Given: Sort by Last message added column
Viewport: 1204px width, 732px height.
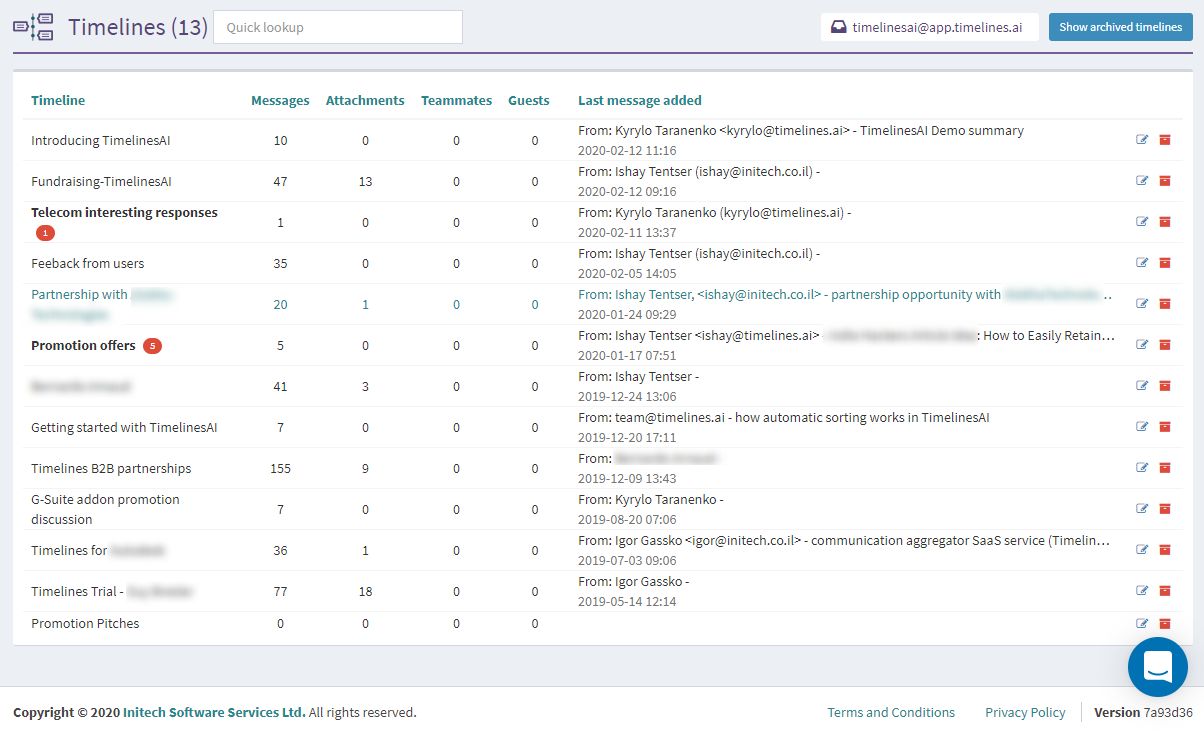Looking at the screenshot, I should (x=640, y=100).
